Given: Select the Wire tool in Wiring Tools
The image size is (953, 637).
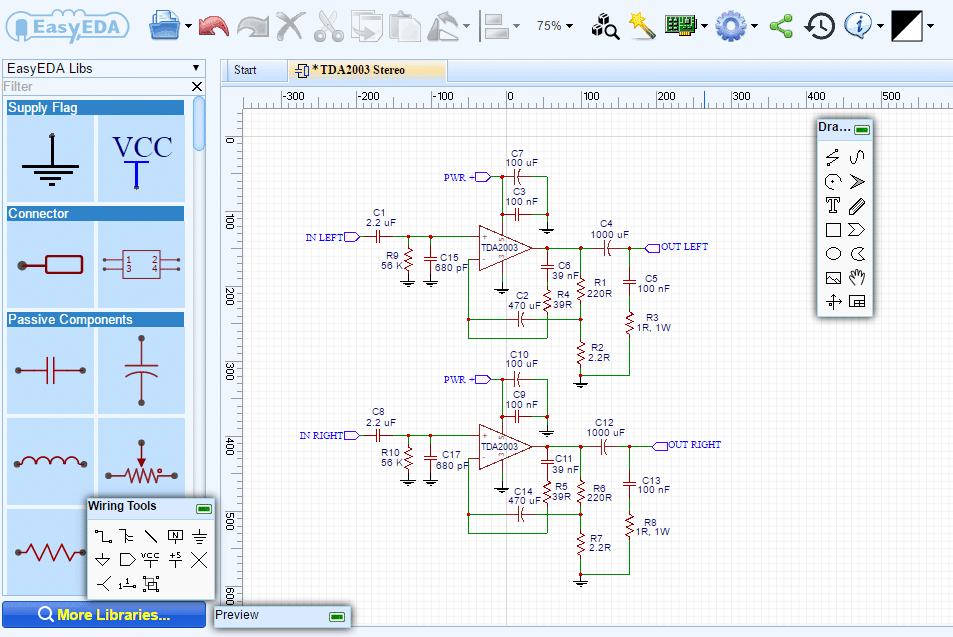Looking at the screenshot, I should coord(103,536).
